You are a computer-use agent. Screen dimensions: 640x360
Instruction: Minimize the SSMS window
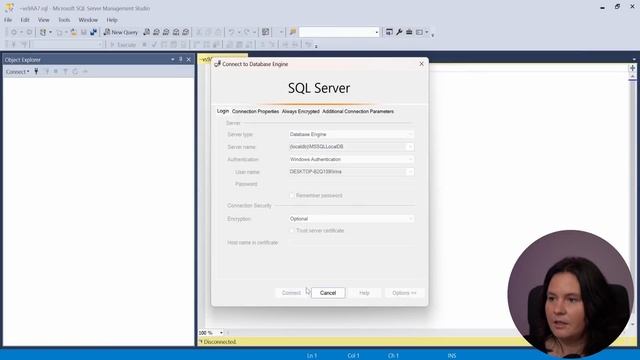[x=602, y=7]
